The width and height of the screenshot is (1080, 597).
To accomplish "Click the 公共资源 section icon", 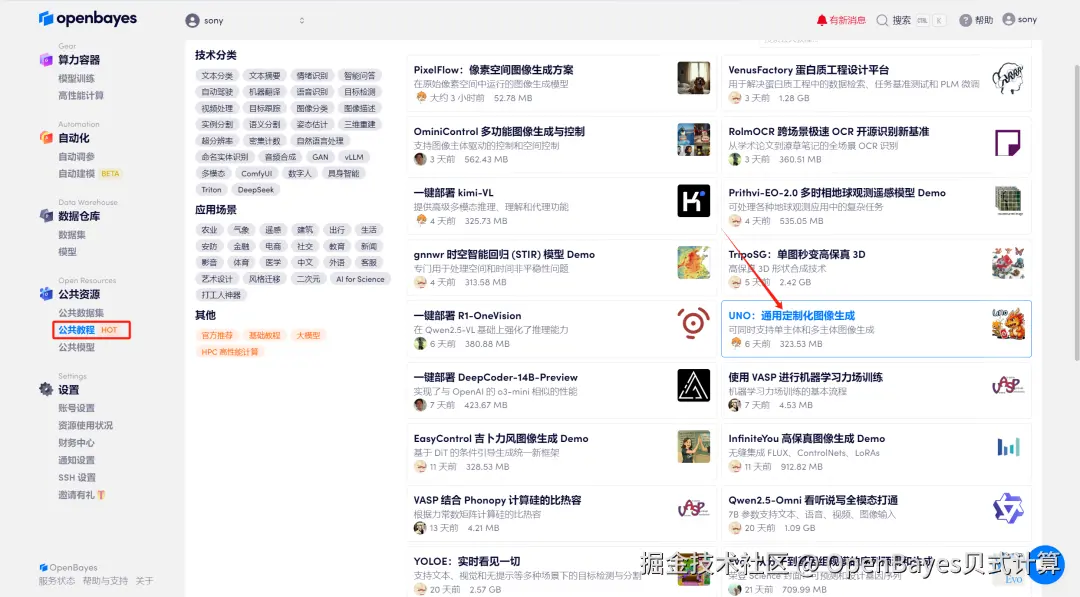I will click(46, 294).
